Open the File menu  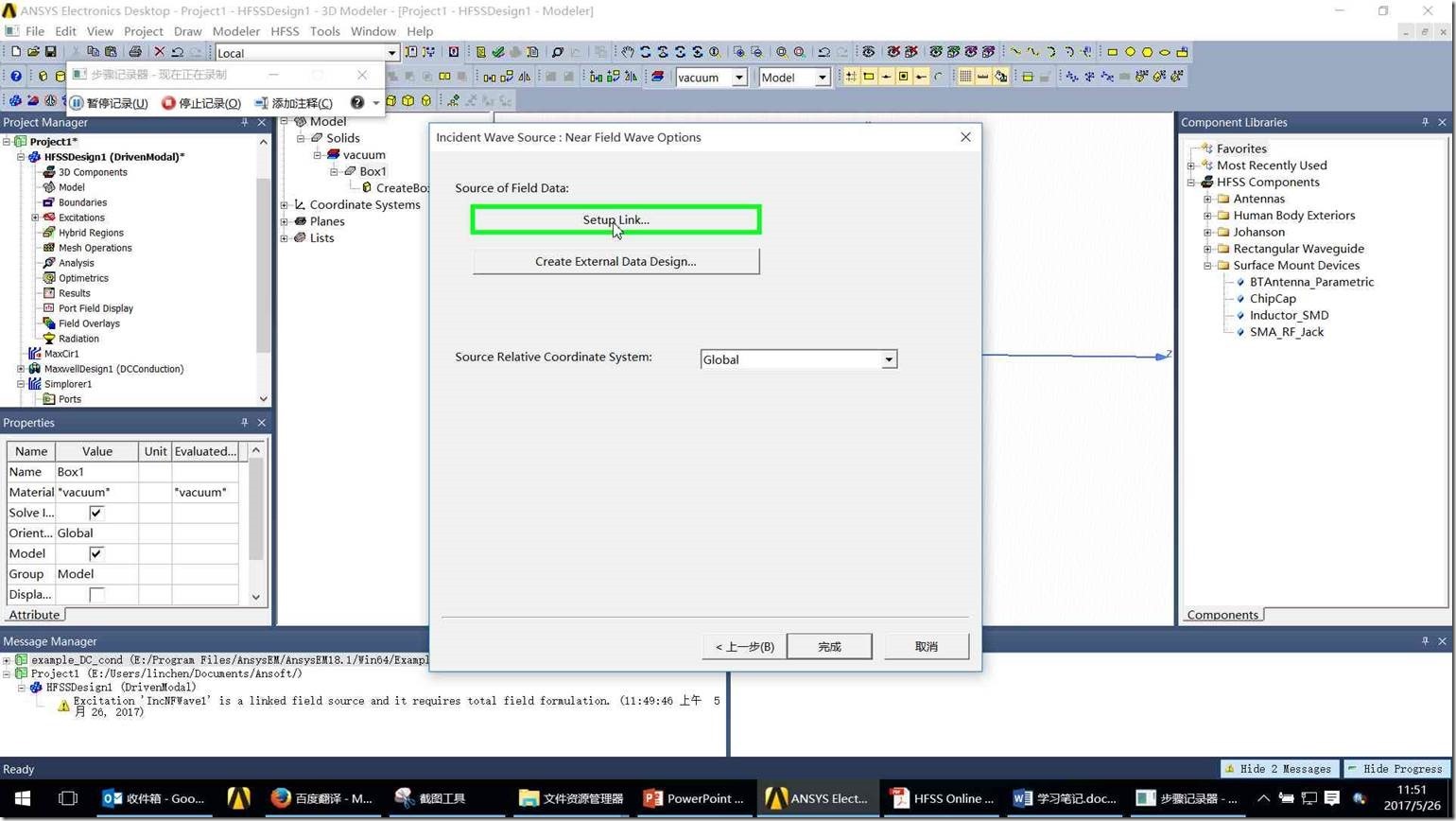click(x=35, y=31)
